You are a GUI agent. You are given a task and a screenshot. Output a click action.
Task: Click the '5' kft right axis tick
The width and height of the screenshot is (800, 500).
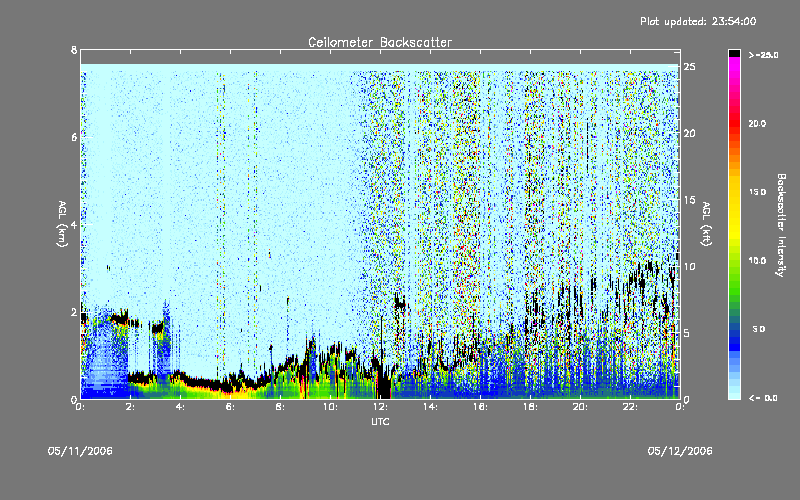(x=687, y=333)
